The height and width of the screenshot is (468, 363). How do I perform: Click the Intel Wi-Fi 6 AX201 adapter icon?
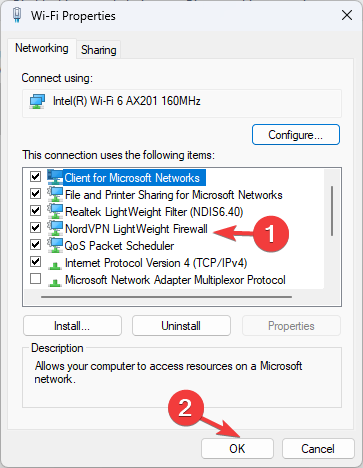pyautogui.click(x=37, y=101)
